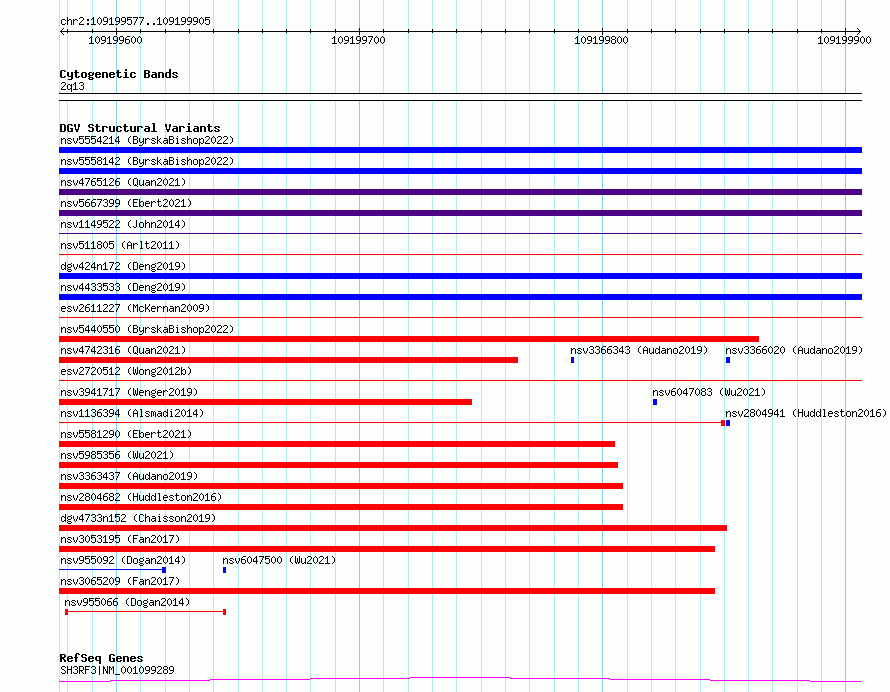Click the nsv5667399 (Ebert2021) label
This screenshot has height=692, width=890.
pyautogui.click(x=126, y=203)
